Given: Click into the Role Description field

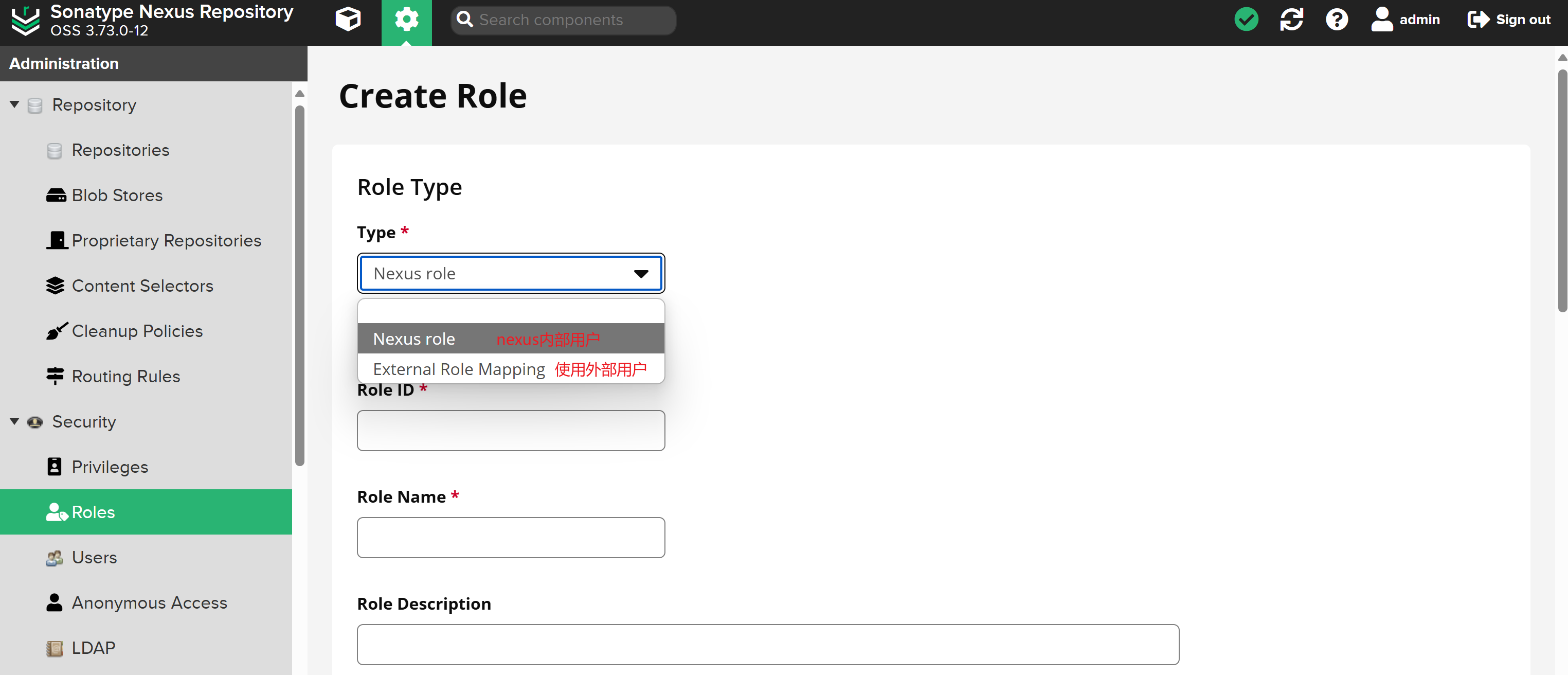Looking at the screenshot, I should coord(768,645).
